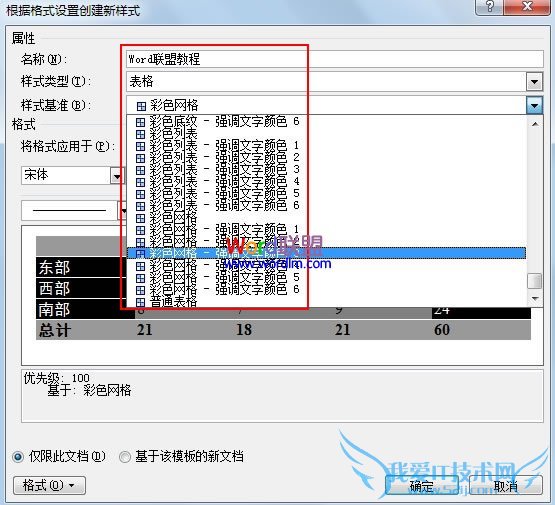Click the list scrollbar down arrow
Screen dimensions: 555x505
tap(535, 299)
